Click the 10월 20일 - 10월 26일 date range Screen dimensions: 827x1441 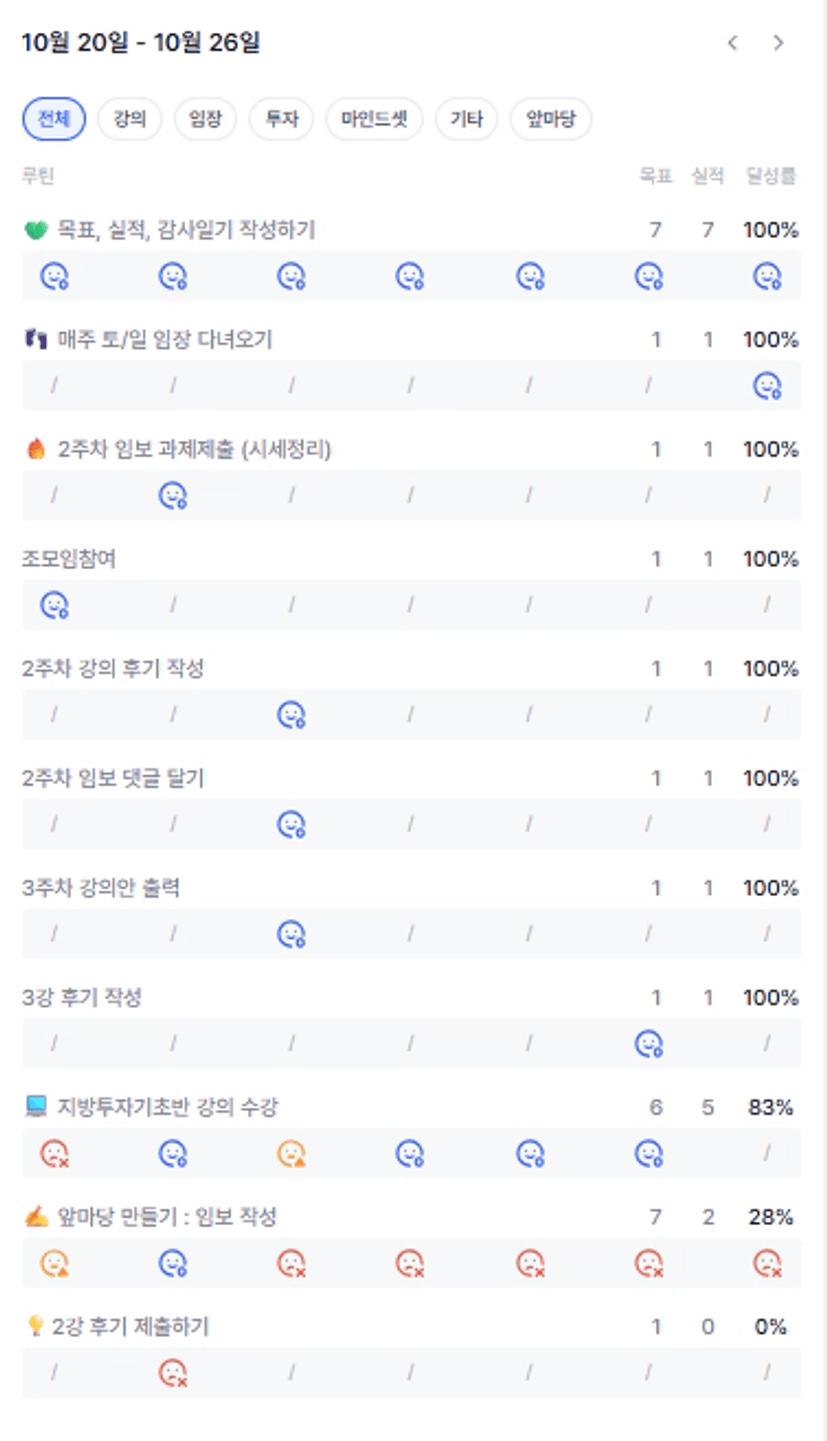[141, 43]
